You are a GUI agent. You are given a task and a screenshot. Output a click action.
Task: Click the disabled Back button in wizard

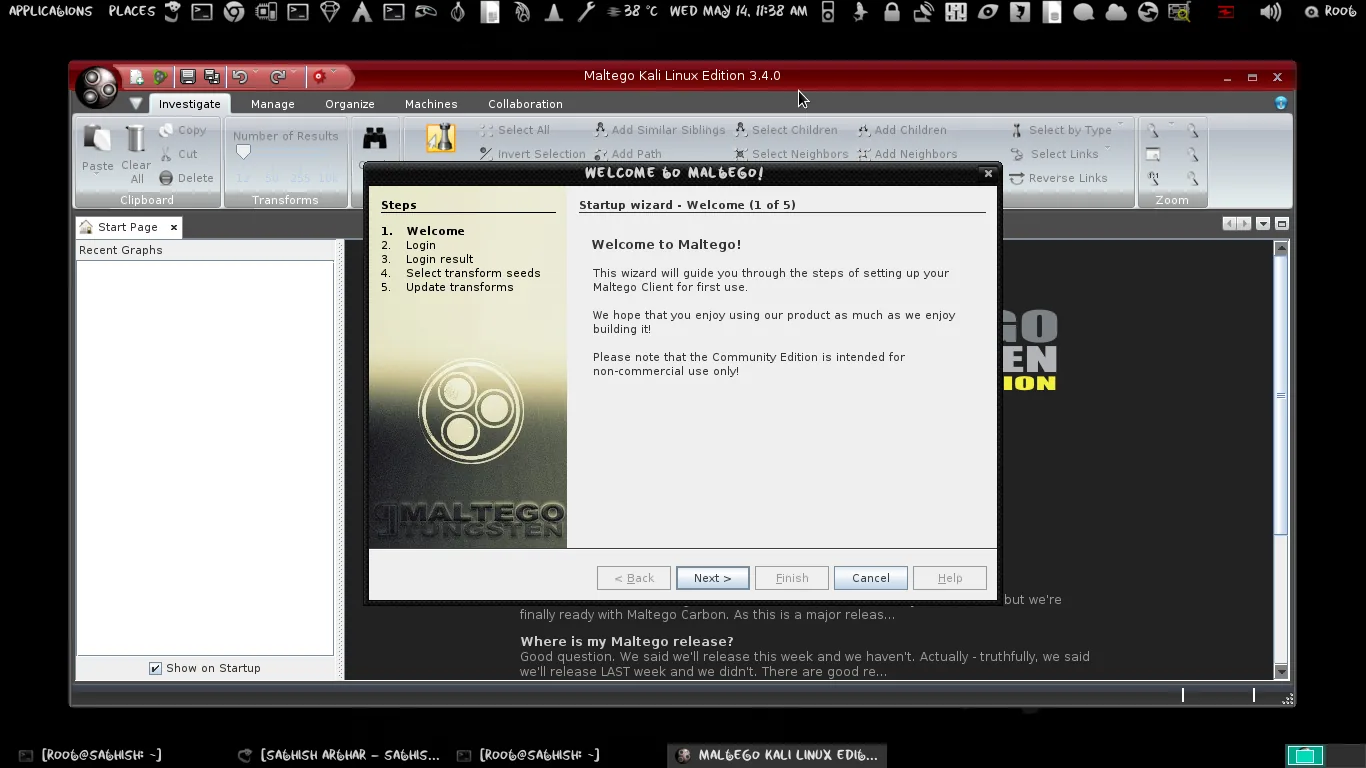pos(634,578)
